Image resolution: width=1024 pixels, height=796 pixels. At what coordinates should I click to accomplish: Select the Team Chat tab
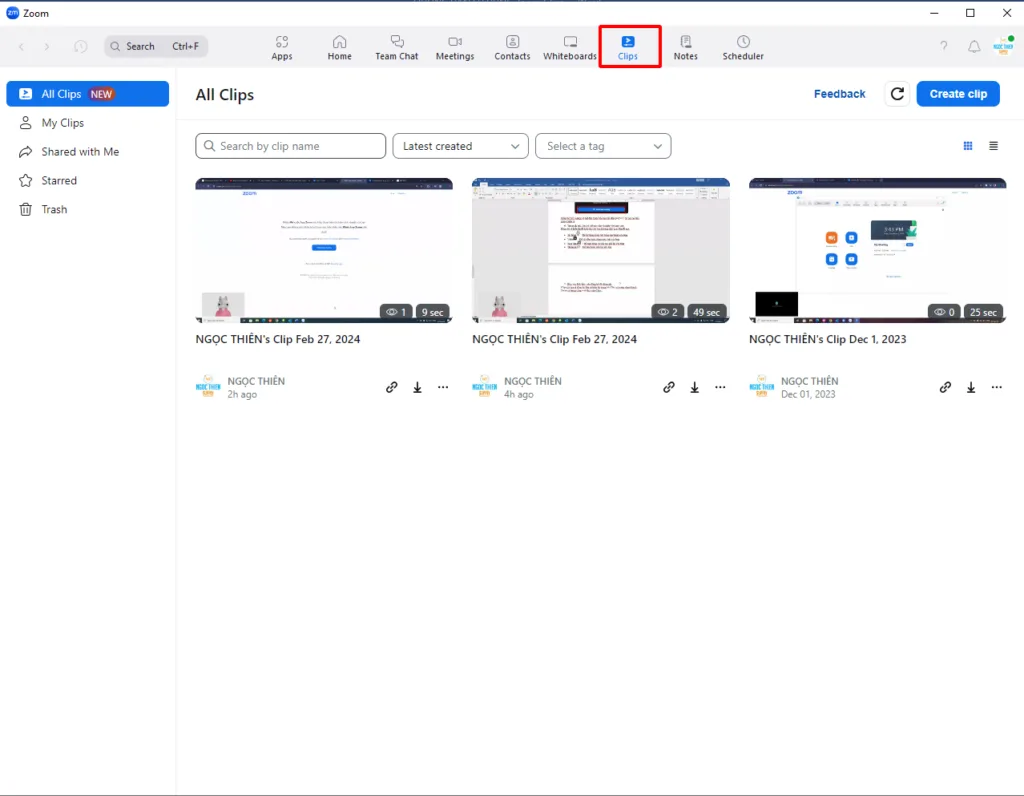396,47
